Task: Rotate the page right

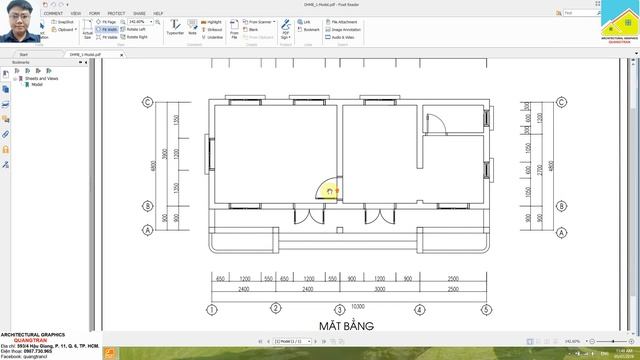Action: (134, 37)
